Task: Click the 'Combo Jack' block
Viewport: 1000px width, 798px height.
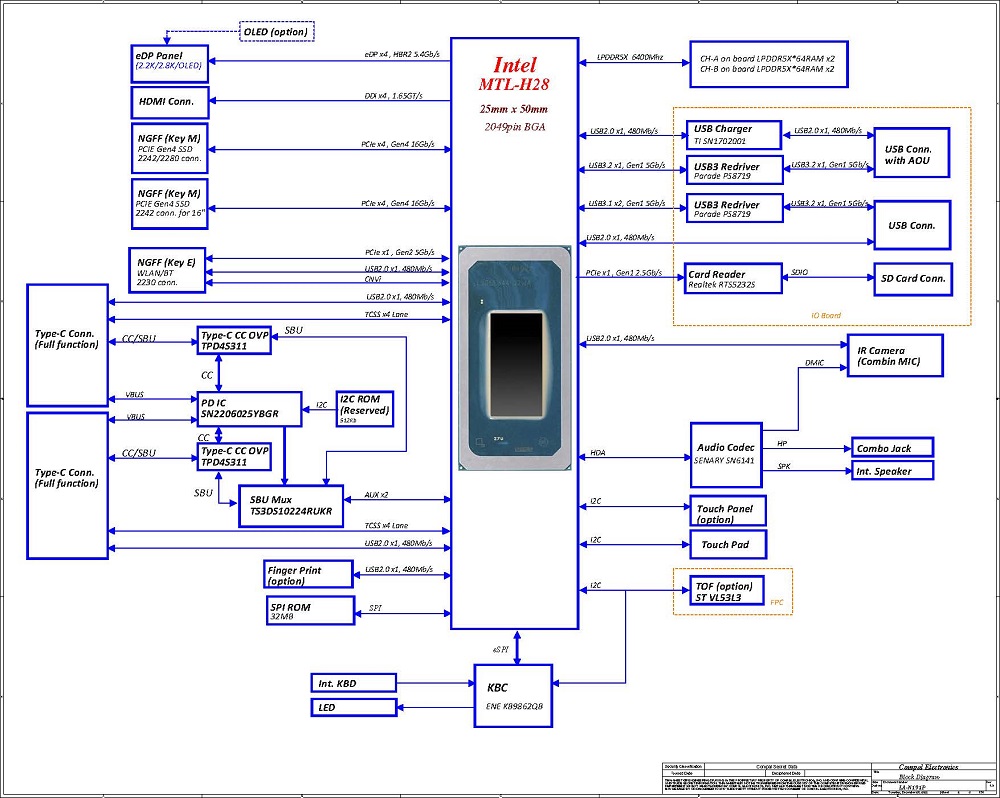Action: (893, 448)
